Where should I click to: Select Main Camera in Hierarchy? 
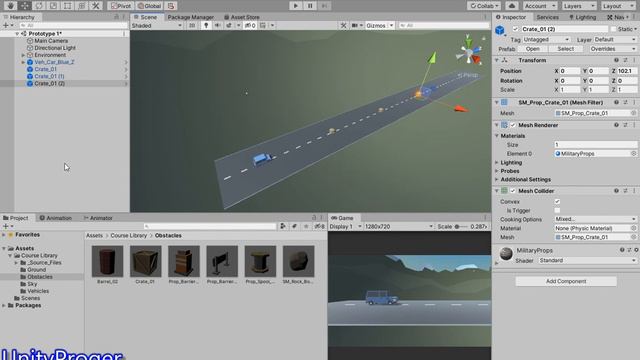(x=51, y=41)
